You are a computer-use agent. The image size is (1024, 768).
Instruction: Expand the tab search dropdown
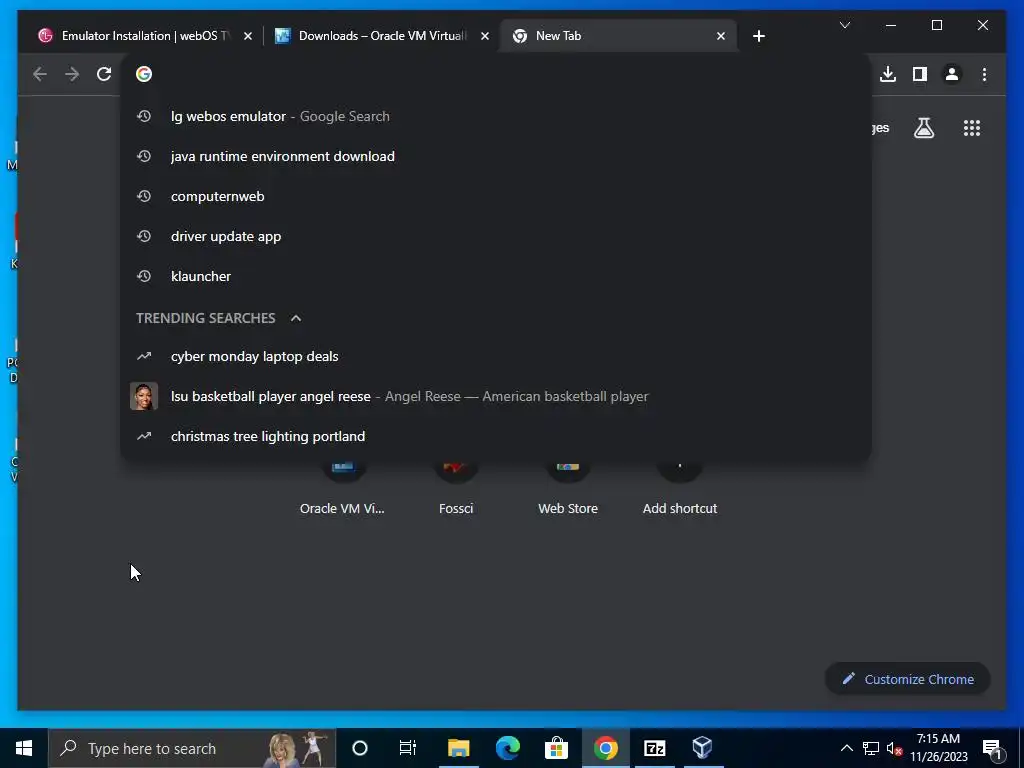pyautogui.click(x=844, y=25)
